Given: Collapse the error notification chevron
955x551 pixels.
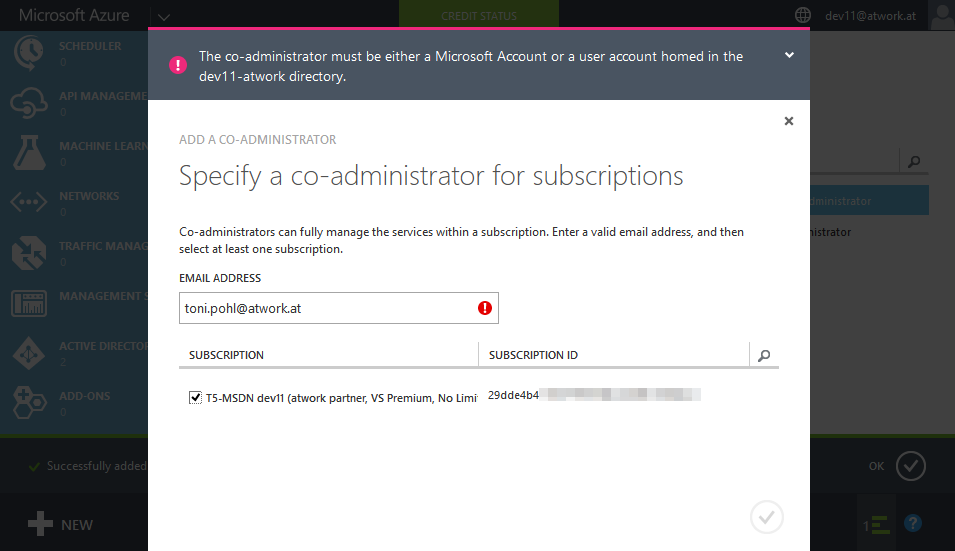Looking at the screenshot, I should [x=789, y=56].
